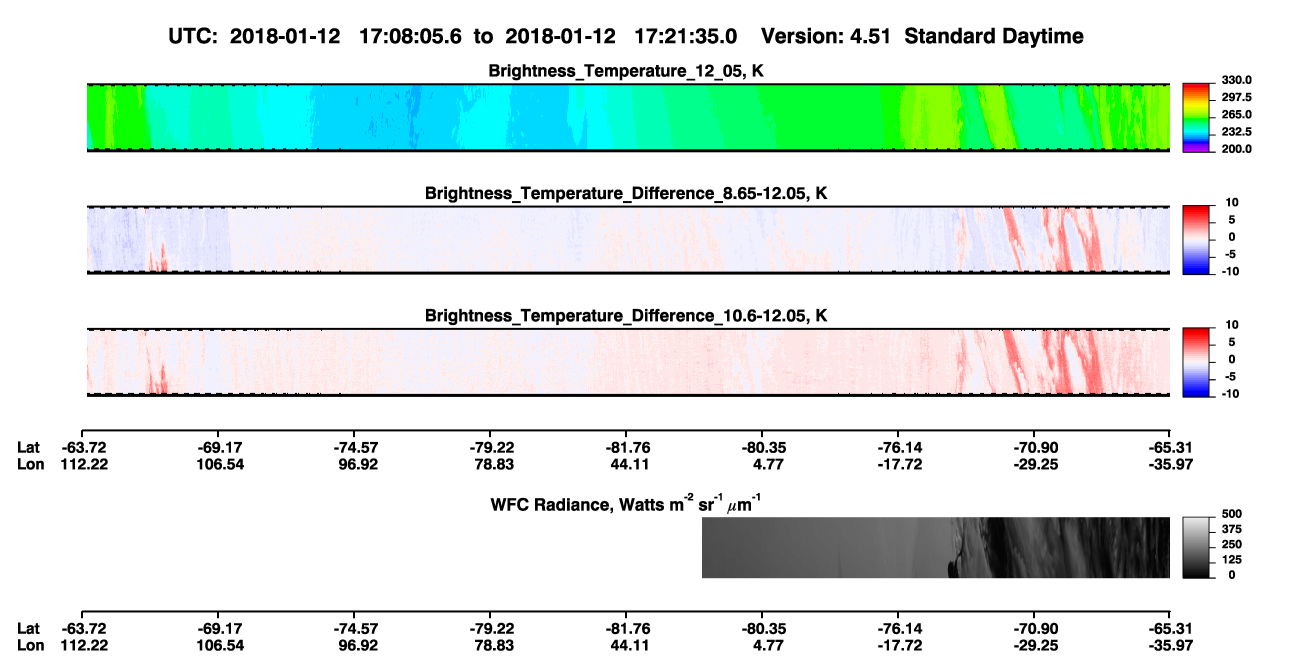This screenshot has width=1300, height=667.
Task: Click the "200.0" colorbar label
Action: (1237, 148)
